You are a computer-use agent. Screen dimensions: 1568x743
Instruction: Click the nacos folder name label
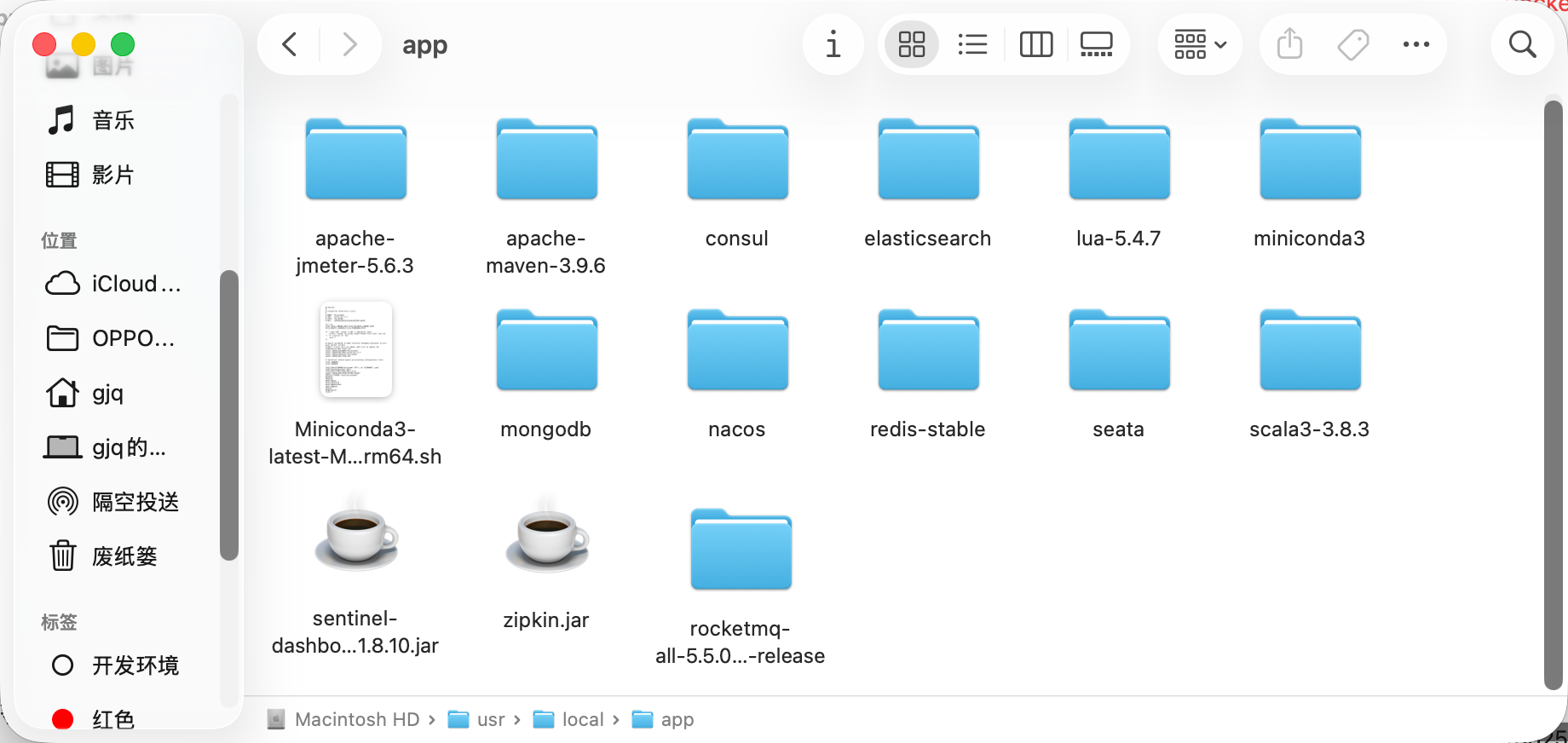737,429
